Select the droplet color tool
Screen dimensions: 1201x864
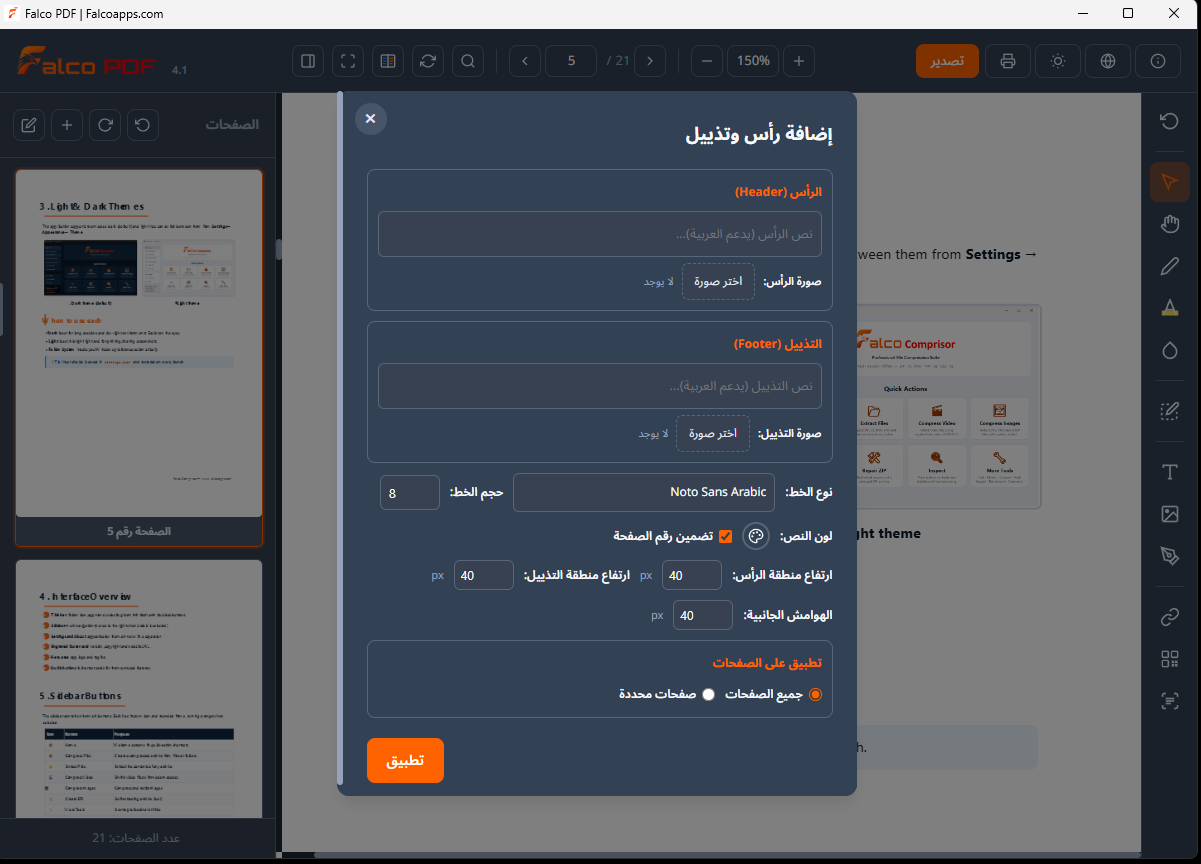[x=1169, y=350]
